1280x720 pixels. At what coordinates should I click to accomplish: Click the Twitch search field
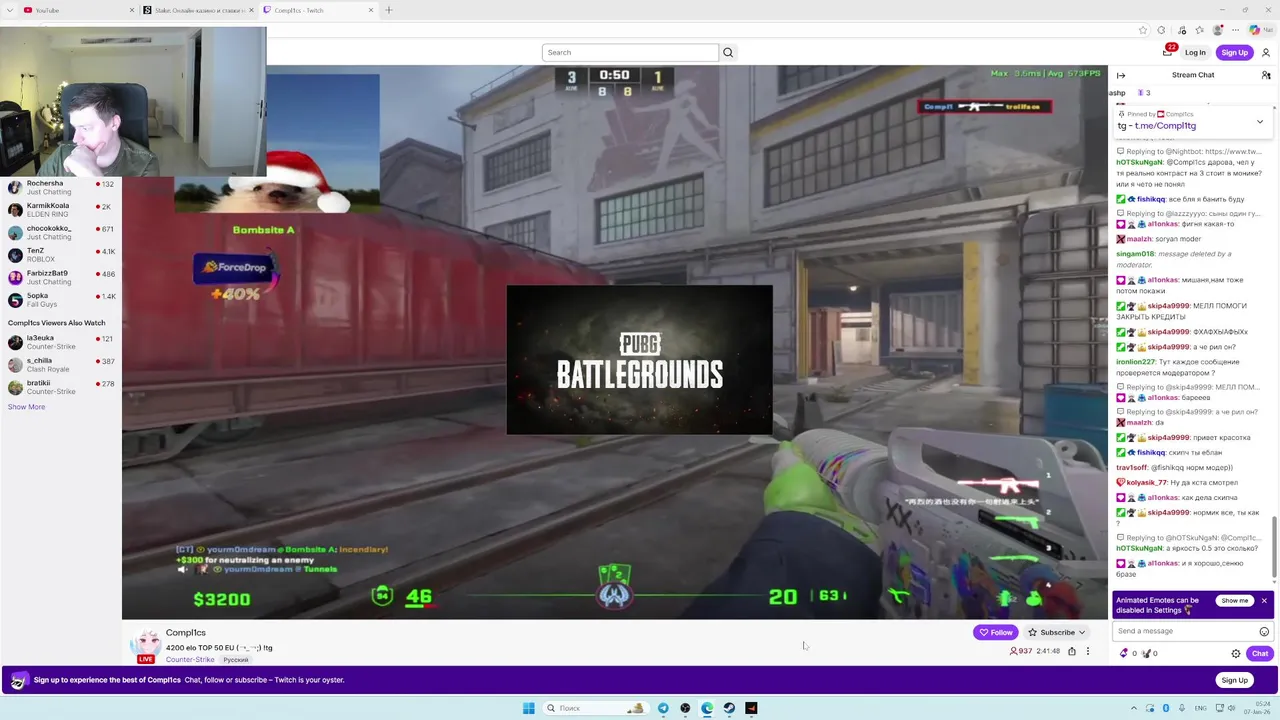click(630, 52)
